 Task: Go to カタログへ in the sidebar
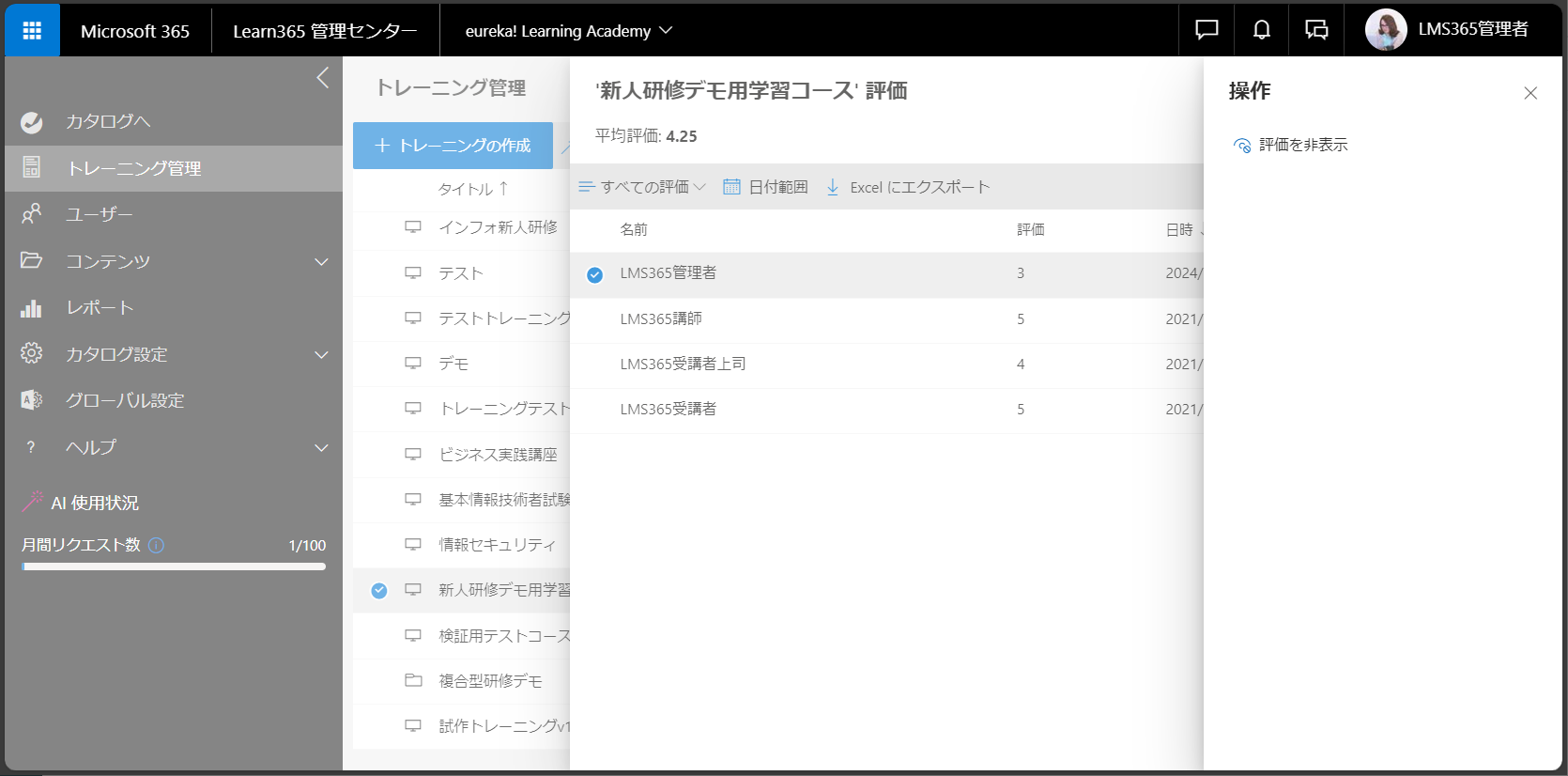(x=174, y=121)
